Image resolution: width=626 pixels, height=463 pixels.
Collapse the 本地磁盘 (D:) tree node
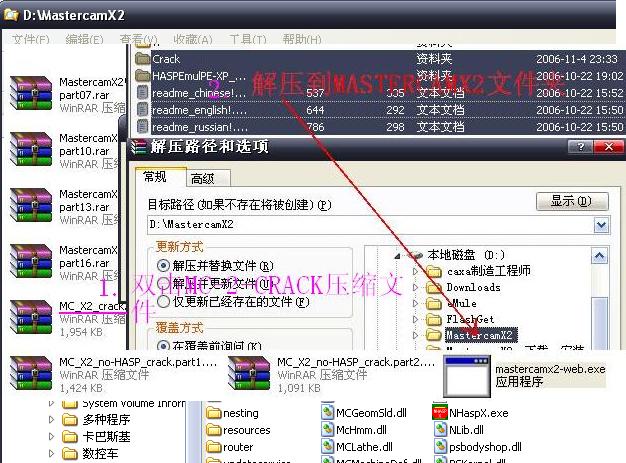[397, 255]
